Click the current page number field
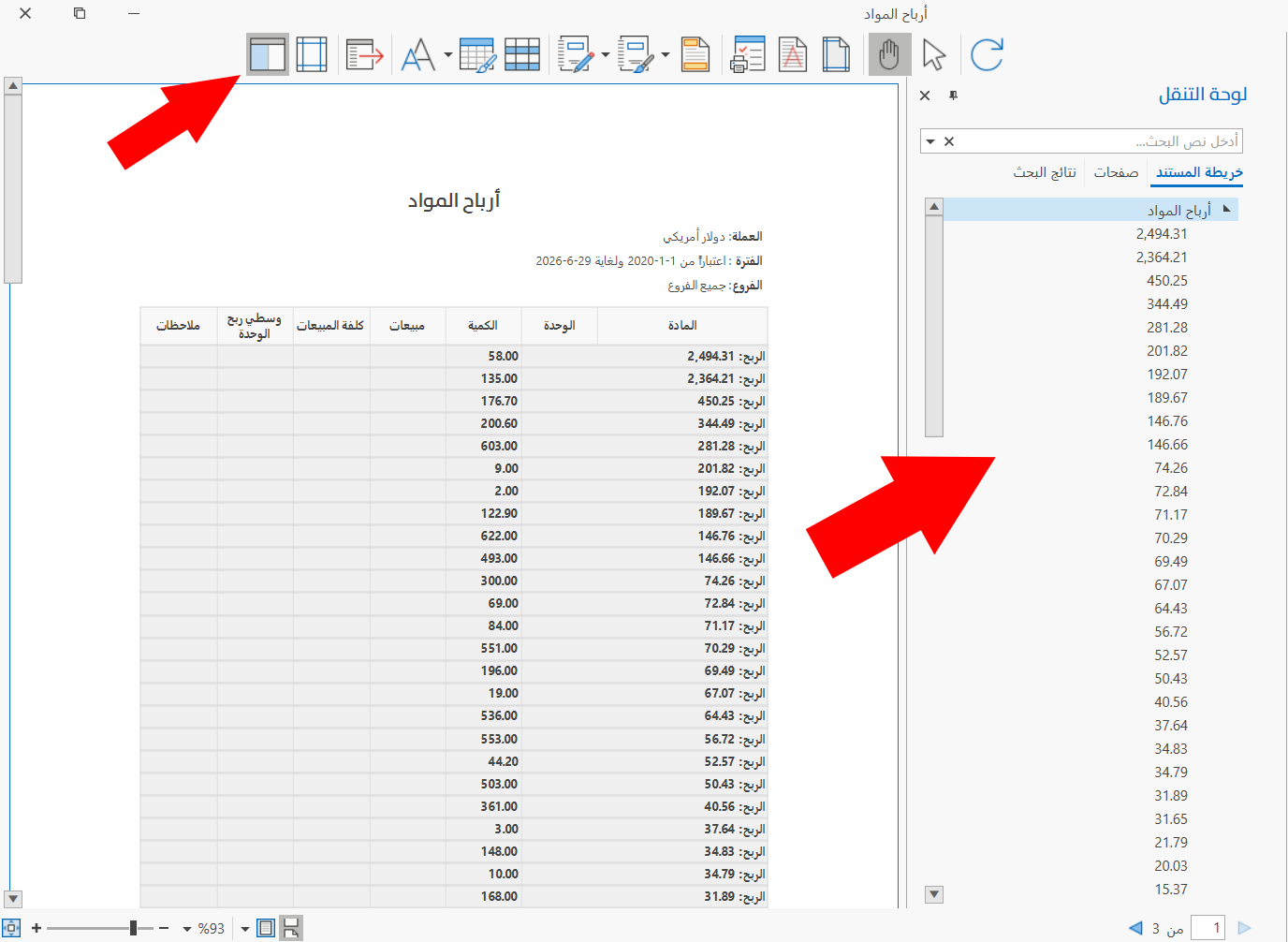 pos(1208,928)
